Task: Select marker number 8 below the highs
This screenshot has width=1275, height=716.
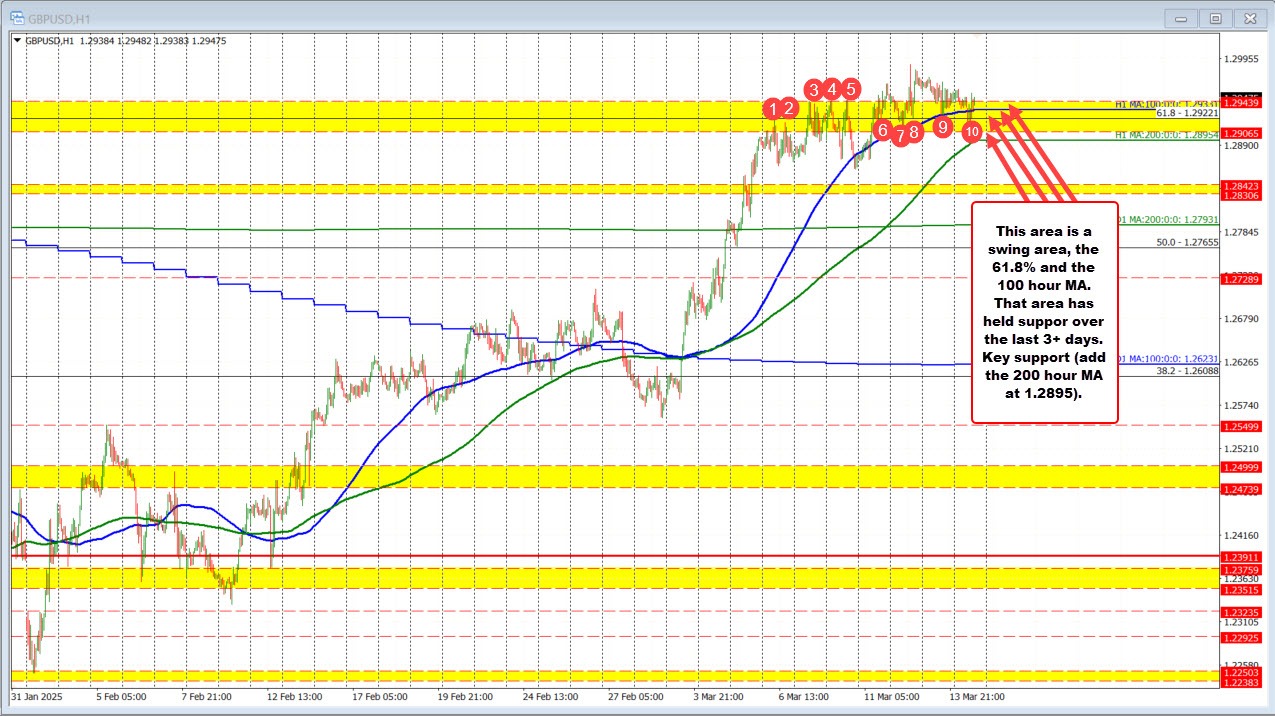Action: (x=914, y=133)
